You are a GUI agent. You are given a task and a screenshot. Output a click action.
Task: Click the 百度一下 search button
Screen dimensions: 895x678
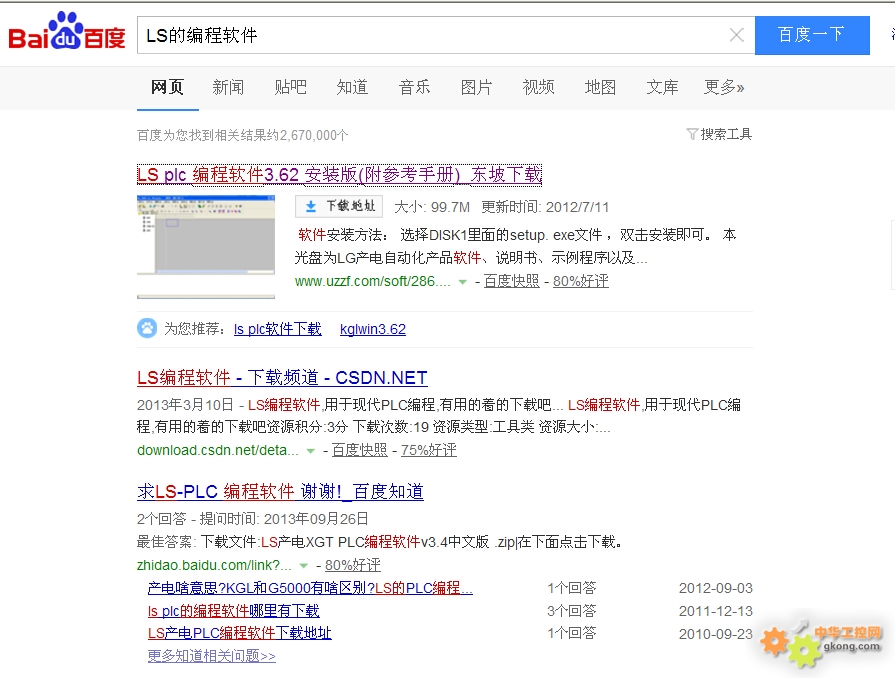tap(812, 35)
